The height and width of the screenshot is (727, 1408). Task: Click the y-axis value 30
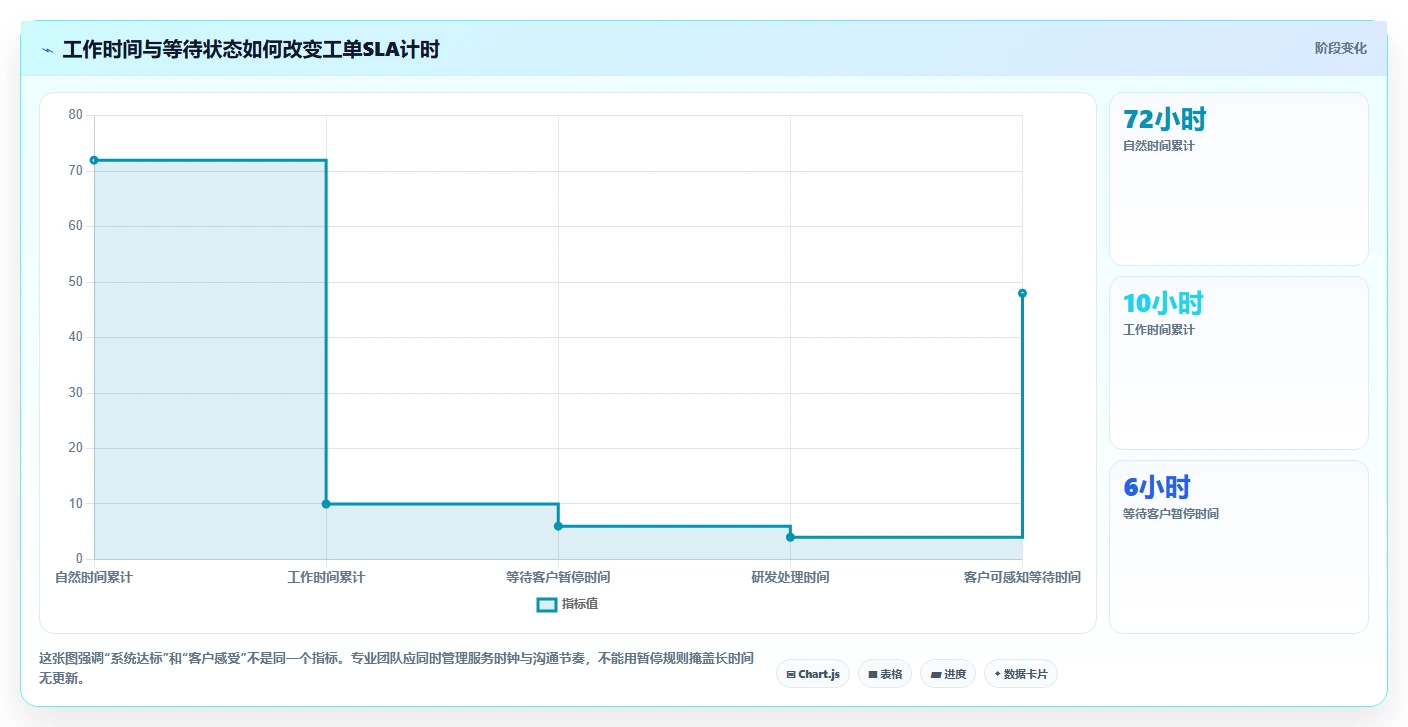tap(76, 393)
